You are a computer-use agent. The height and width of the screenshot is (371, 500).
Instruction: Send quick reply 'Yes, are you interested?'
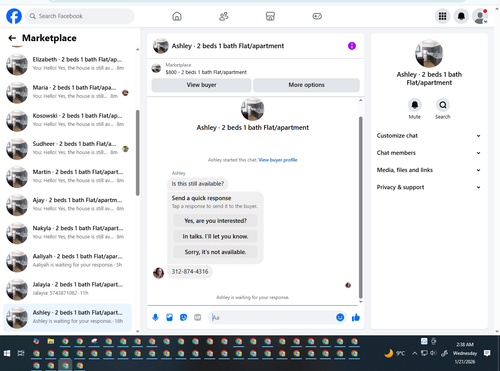[215, 221]
